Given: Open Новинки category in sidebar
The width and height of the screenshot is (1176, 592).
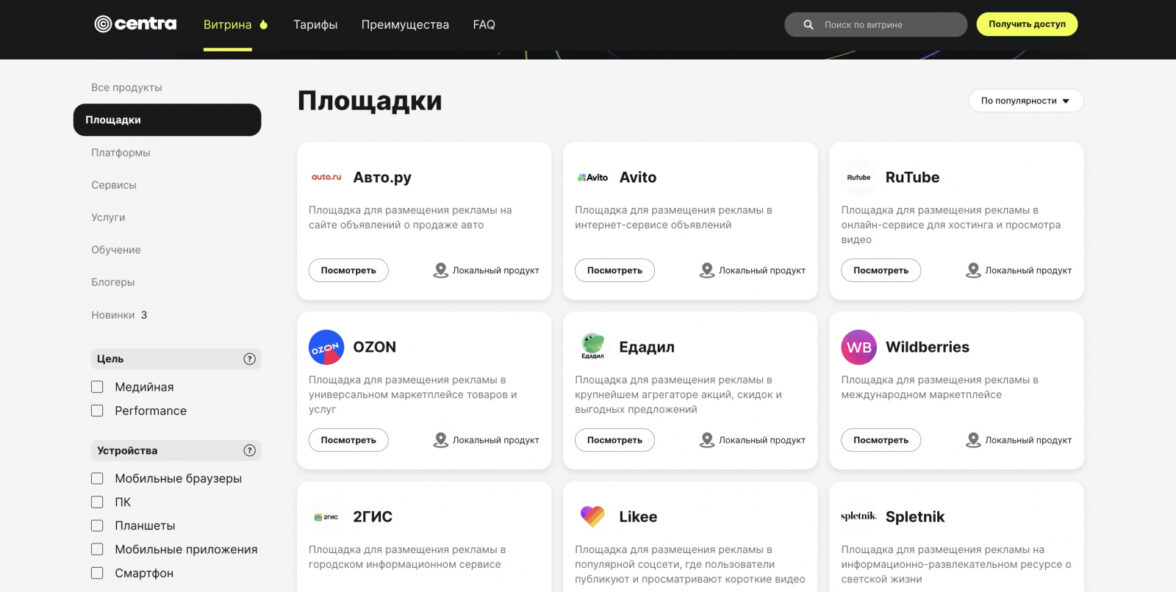Looking at the screenshot, I should click(113, 315).
